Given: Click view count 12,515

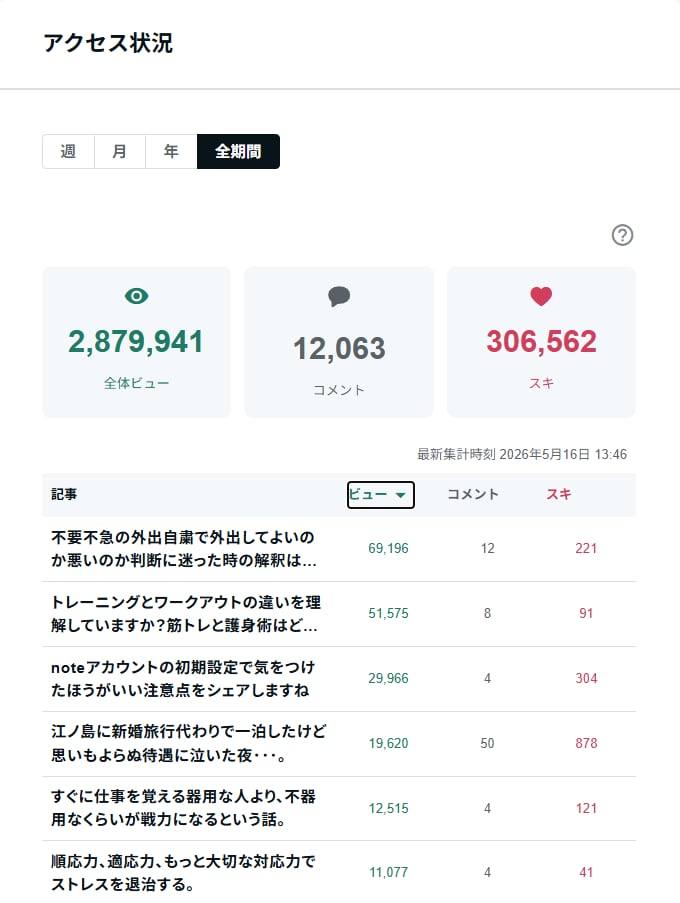Looking at the screenshot, I should pyautogui.click(x=388, y=809).
